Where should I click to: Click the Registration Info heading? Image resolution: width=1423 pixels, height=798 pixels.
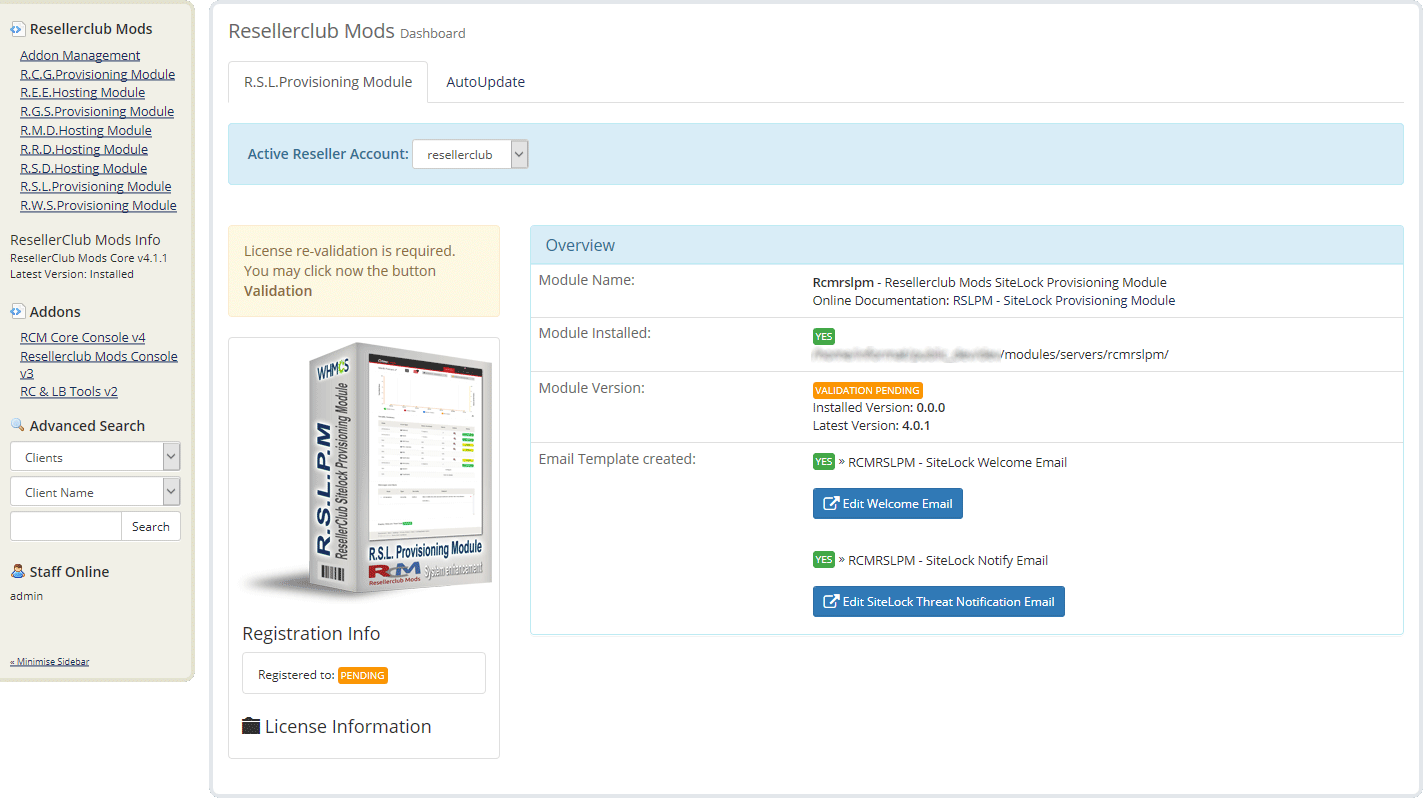click(311, 633)
